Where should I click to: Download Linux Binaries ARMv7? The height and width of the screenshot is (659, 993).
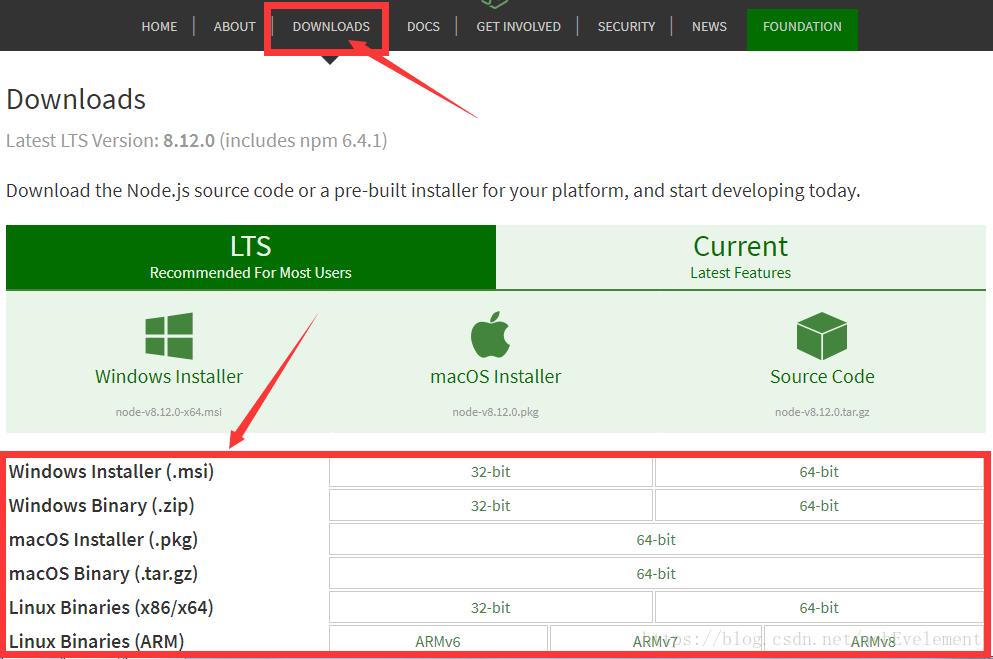656,641
